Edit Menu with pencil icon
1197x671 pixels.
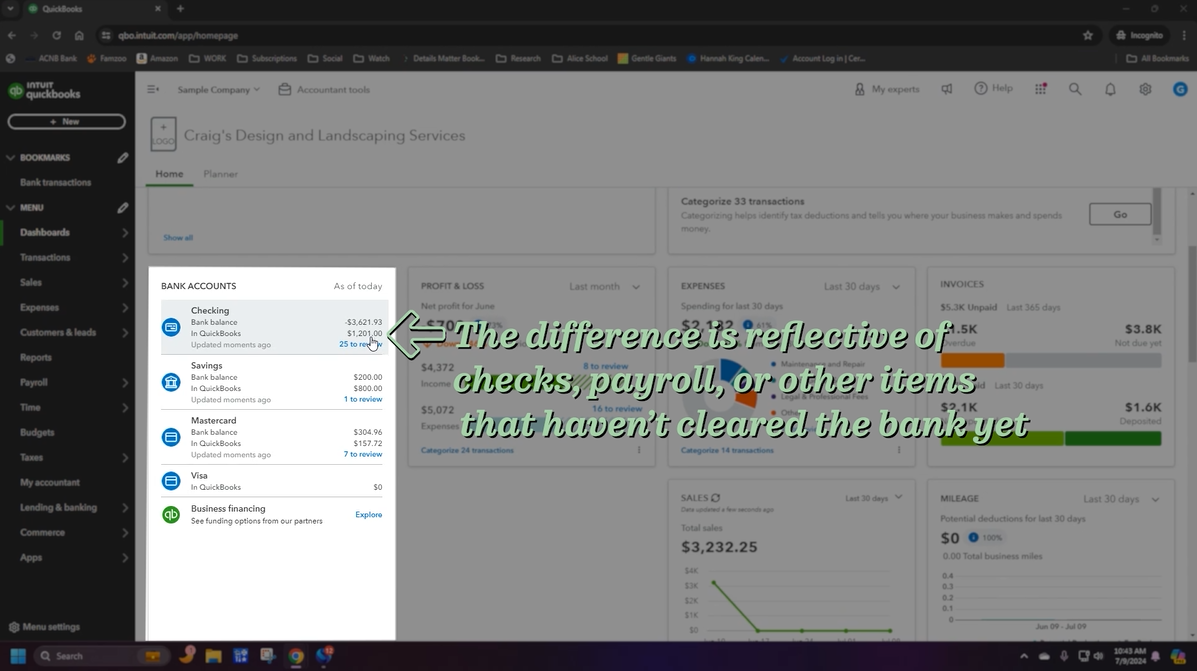(123, 208)
